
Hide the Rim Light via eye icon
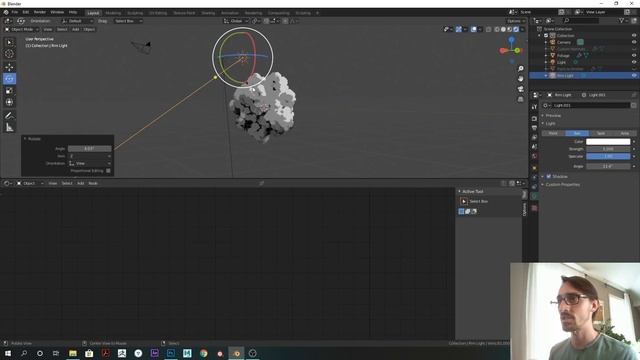pos(634,76)
